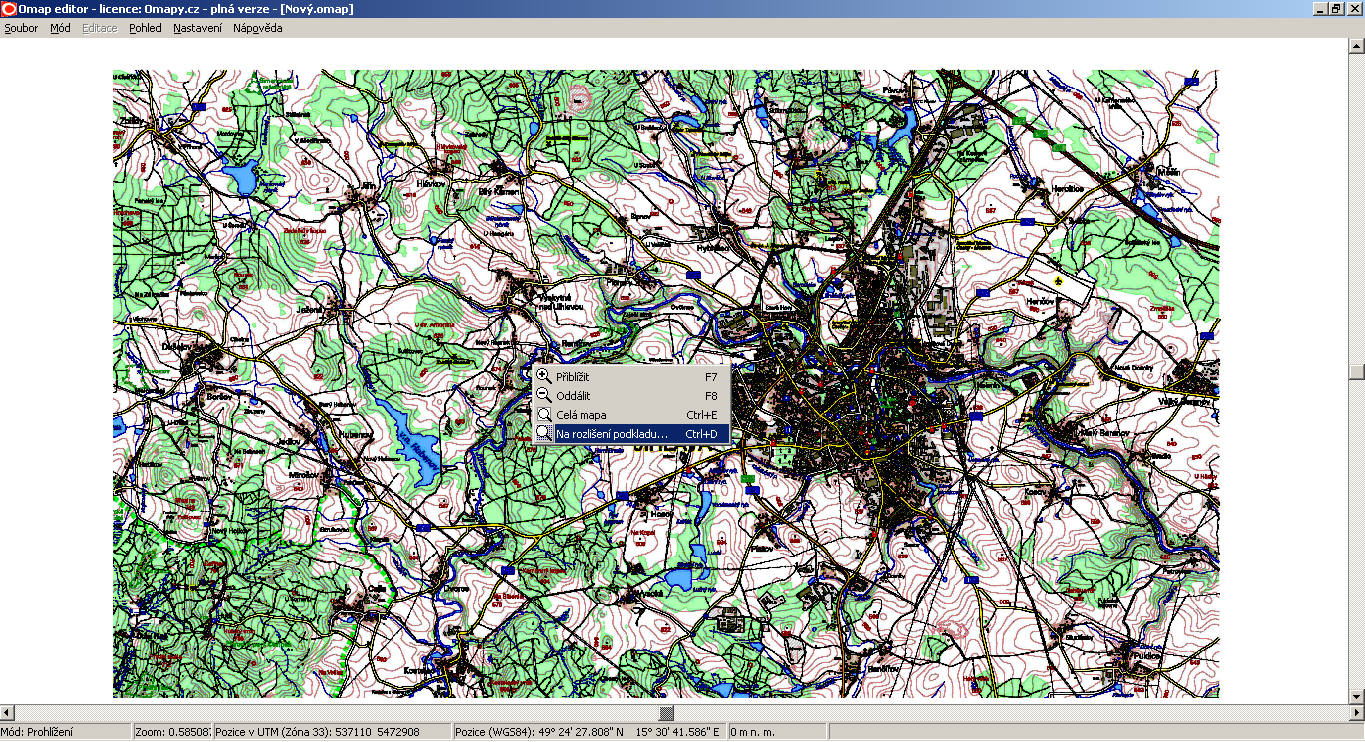Click the vertical scrollbar thumb

(1357, 373)
